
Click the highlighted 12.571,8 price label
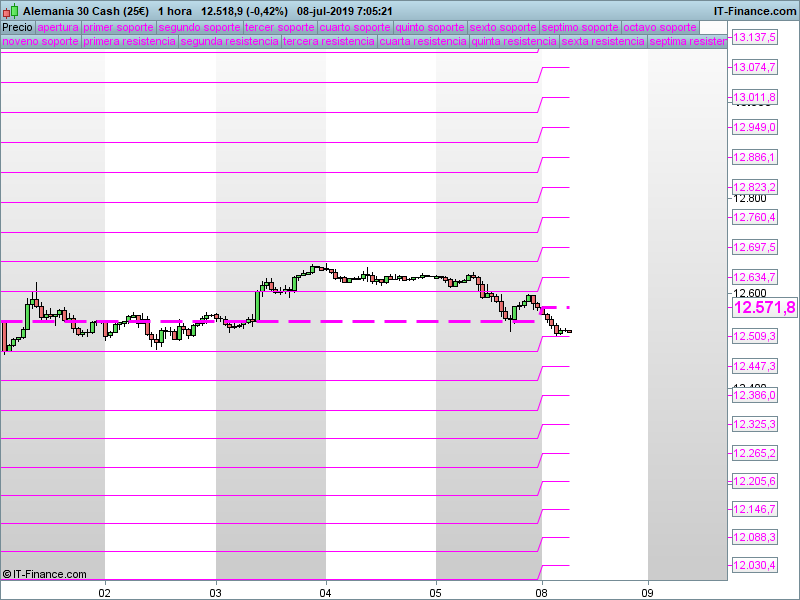(764, 308)
